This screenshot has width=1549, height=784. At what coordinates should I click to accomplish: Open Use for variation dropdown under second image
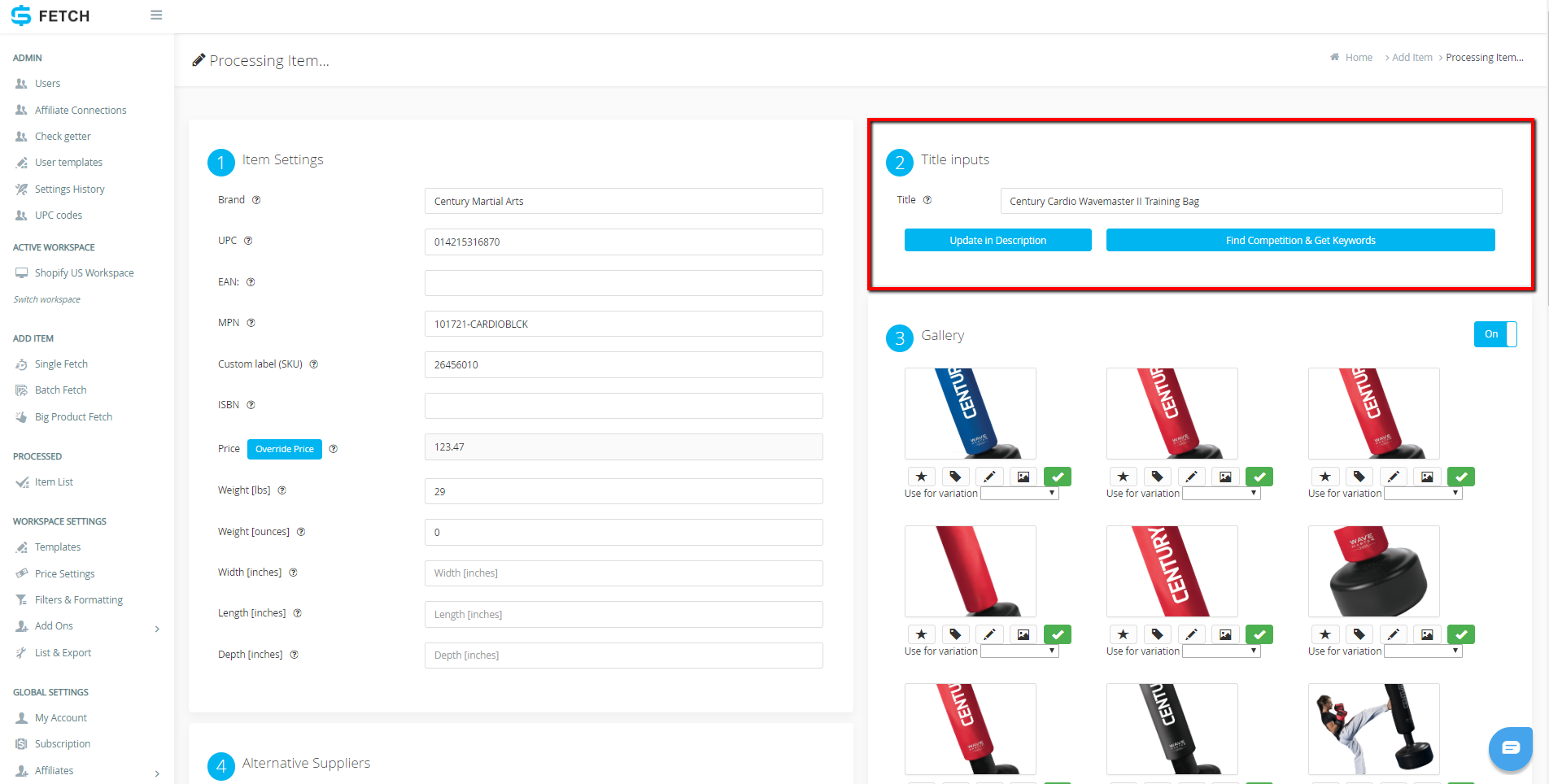pyautogui.click(x=1221, y=493)
